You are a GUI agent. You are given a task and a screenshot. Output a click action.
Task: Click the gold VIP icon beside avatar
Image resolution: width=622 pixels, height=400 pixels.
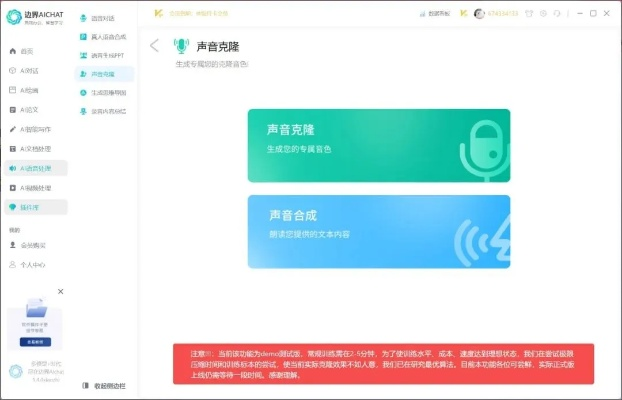[463, 13]
